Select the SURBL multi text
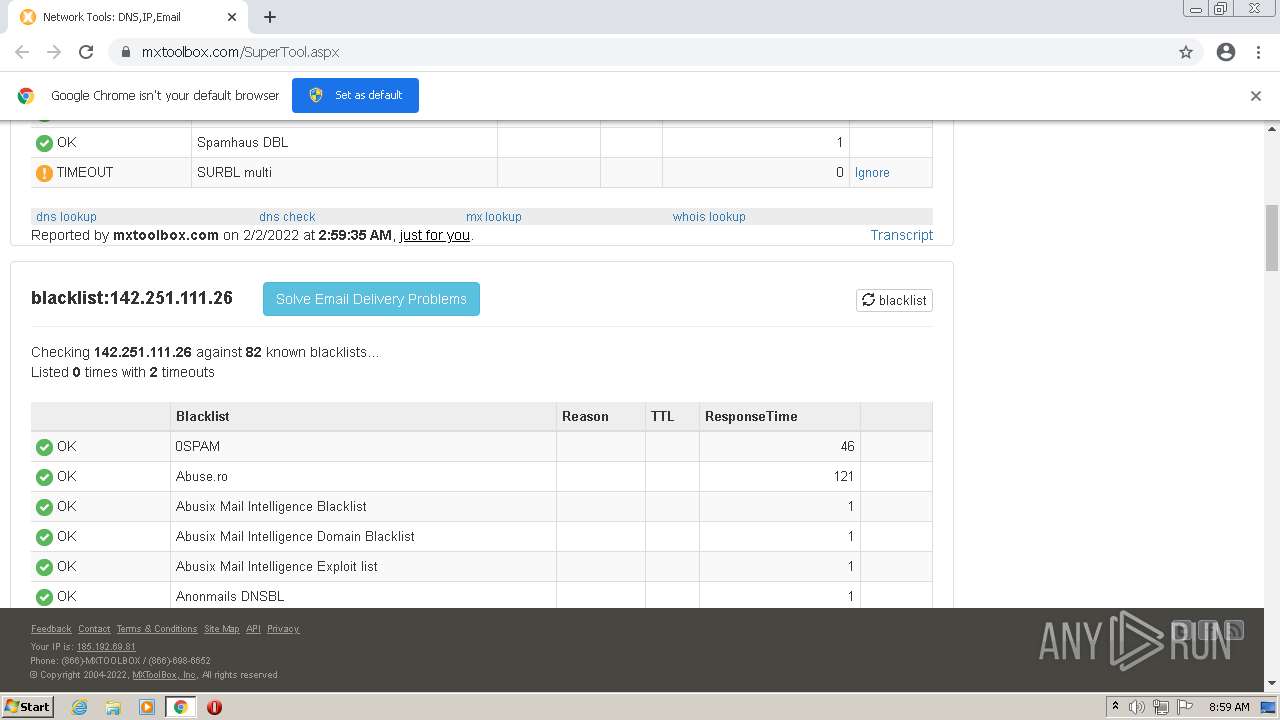 click(234, 172)
